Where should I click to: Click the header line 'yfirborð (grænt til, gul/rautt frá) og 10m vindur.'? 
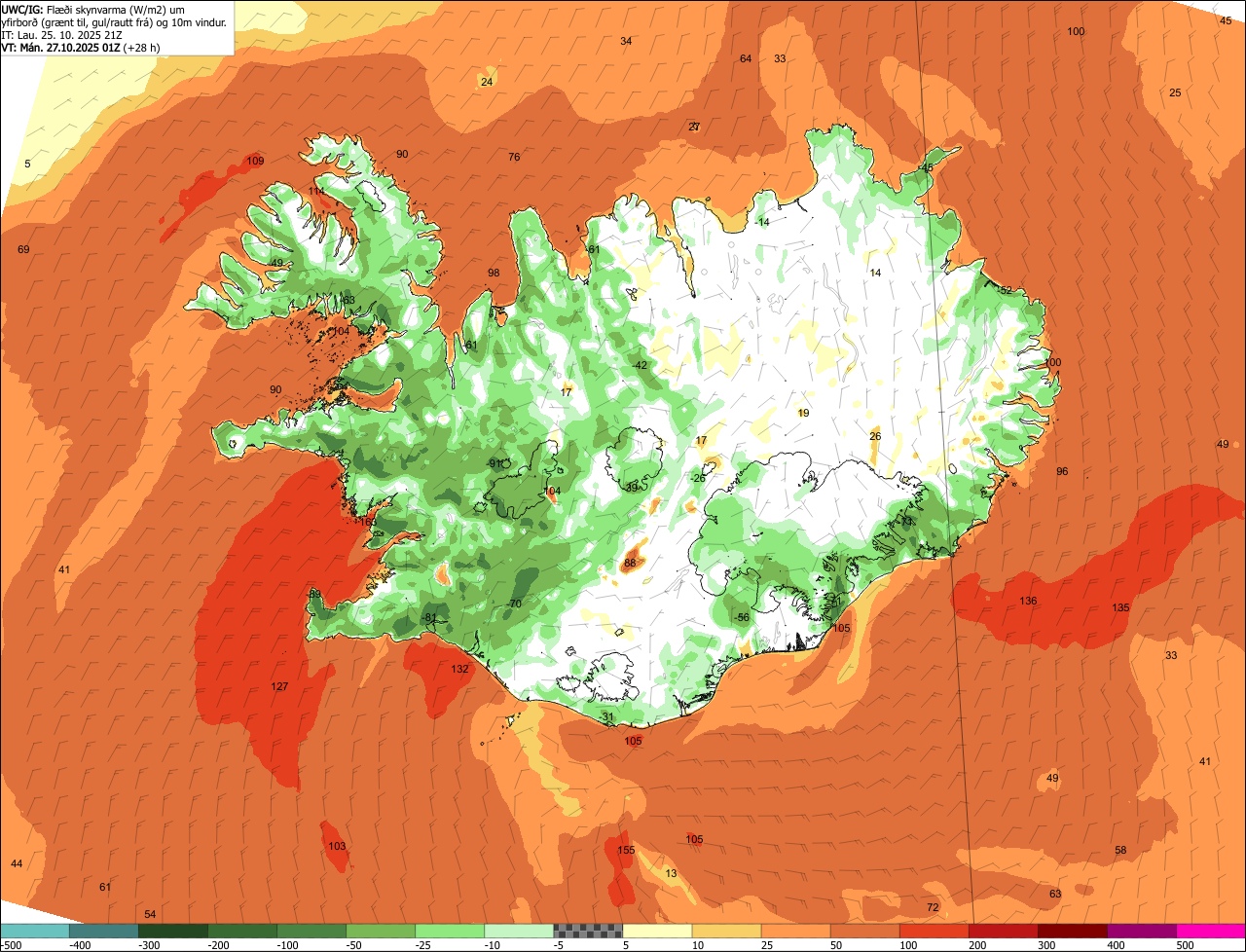coord(115,21)
